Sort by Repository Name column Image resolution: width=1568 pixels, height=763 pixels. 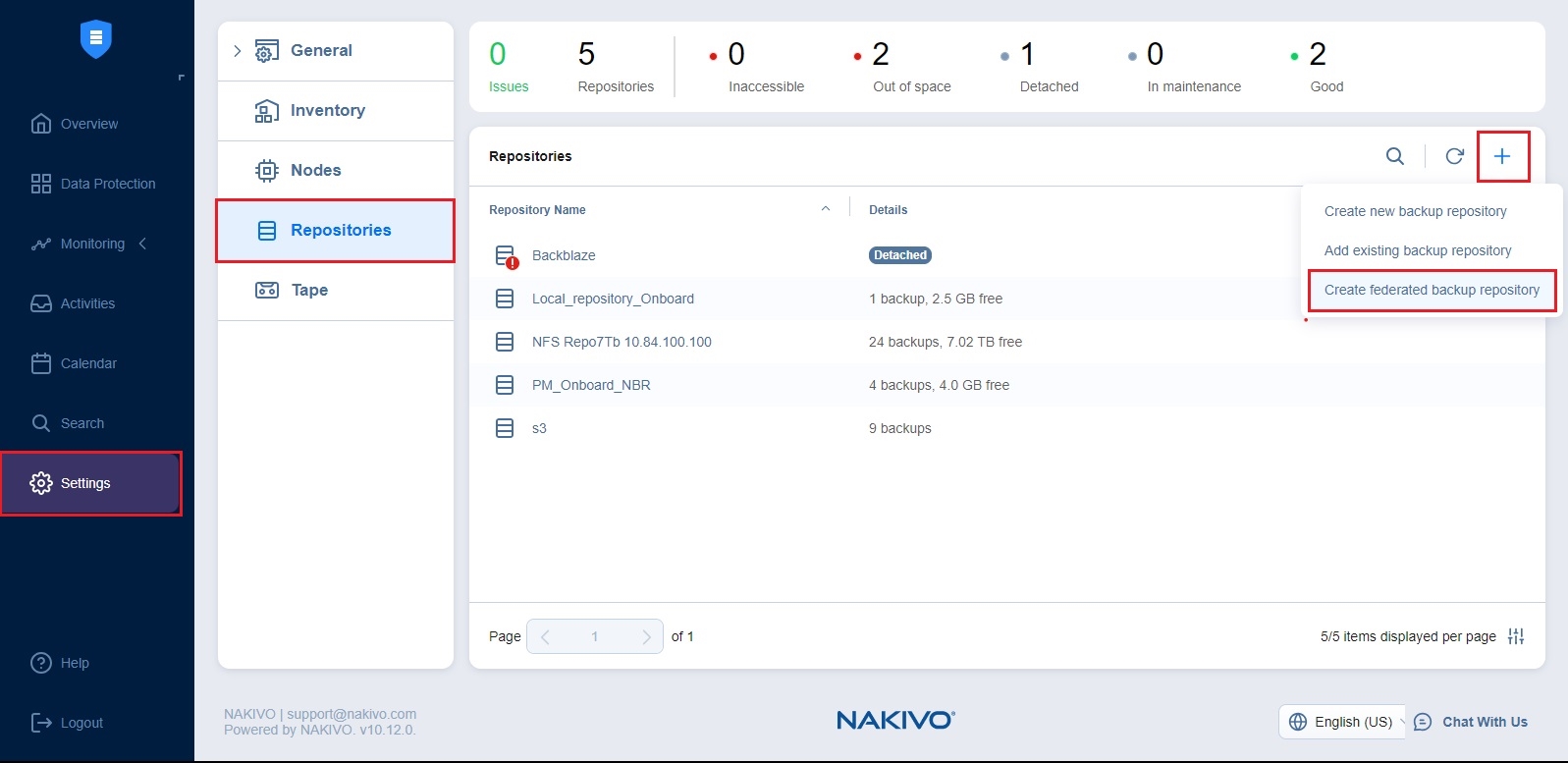pos(537,210)
